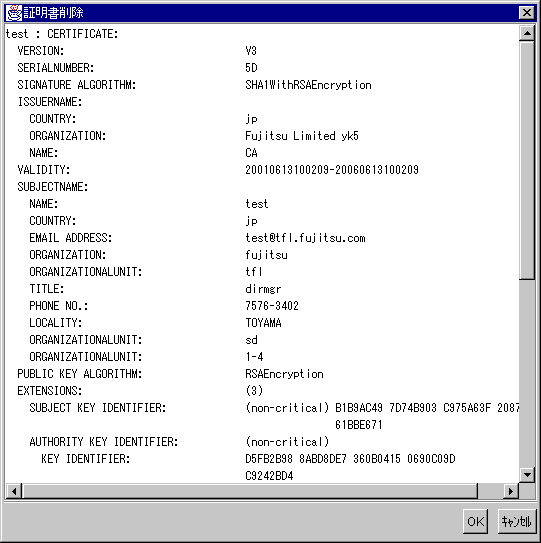Click the horizontal scrollbar right arrow
Viewport: 541px width, 543px height.
pyautogui.click(x=511, y=491)
